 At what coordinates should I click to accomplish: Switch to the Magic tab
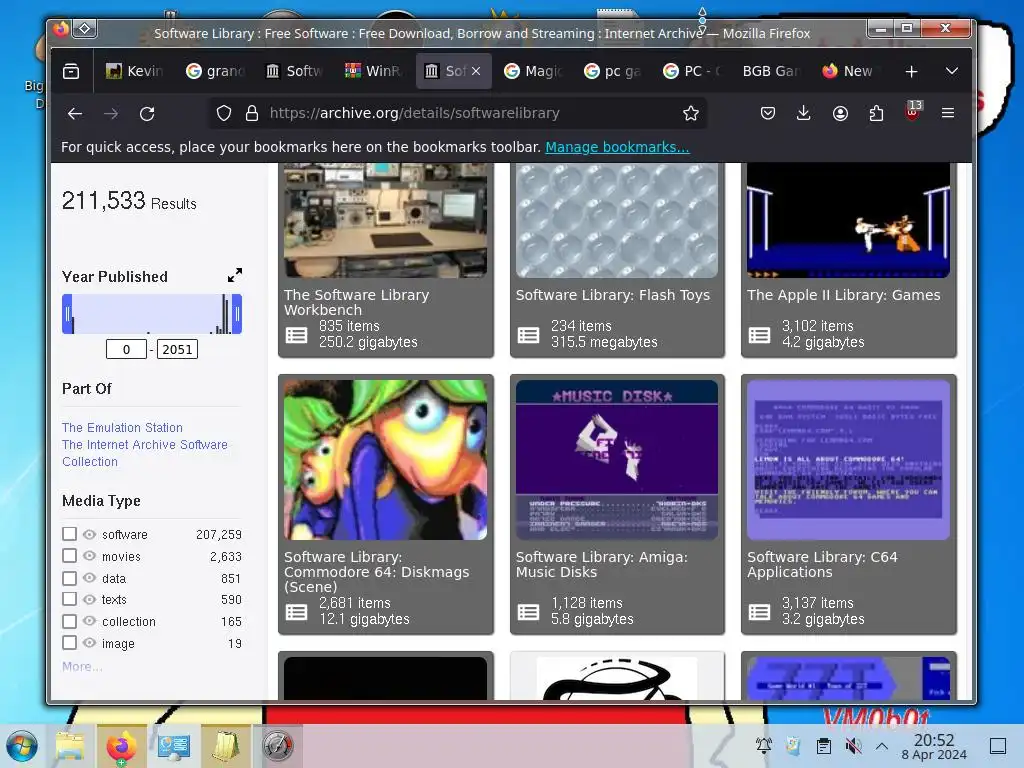(x=533, y=71)
